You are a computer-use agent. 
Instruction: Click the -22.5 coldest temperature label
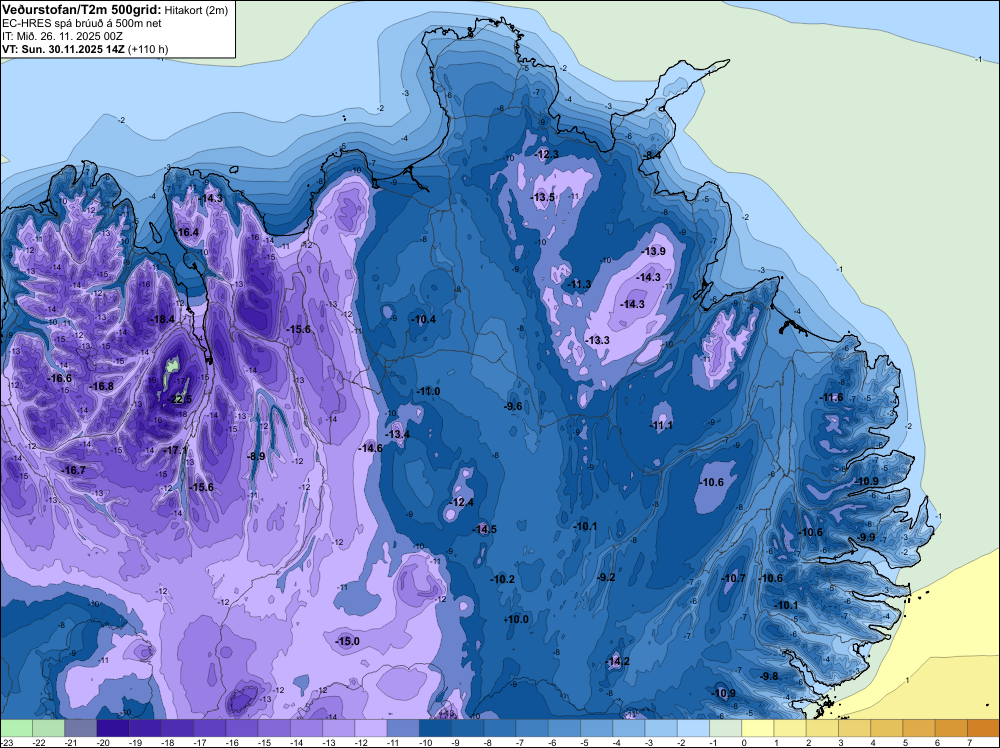[179, 399]
